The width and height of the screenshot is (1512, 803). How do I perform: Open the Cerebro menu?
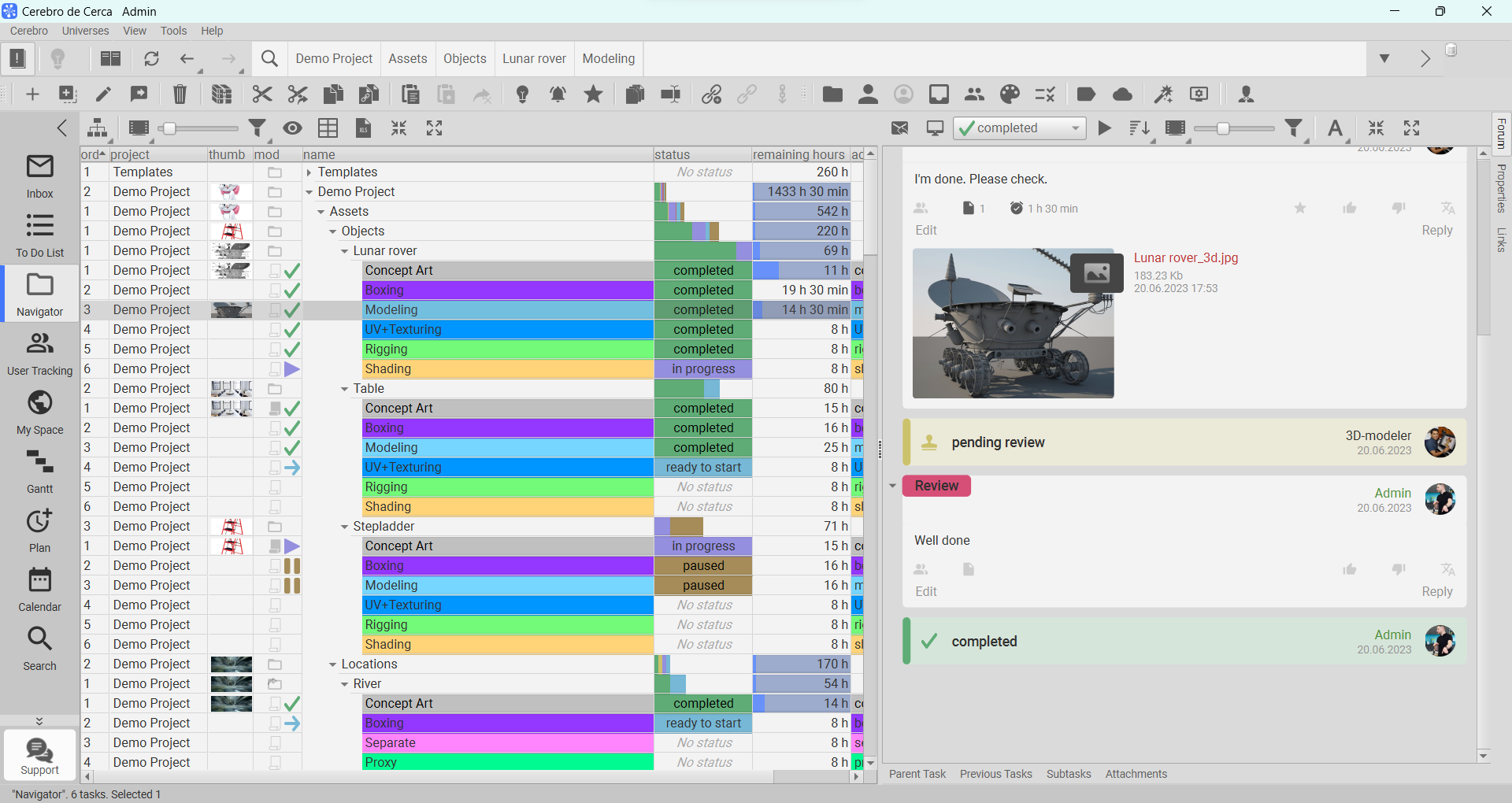29,31
